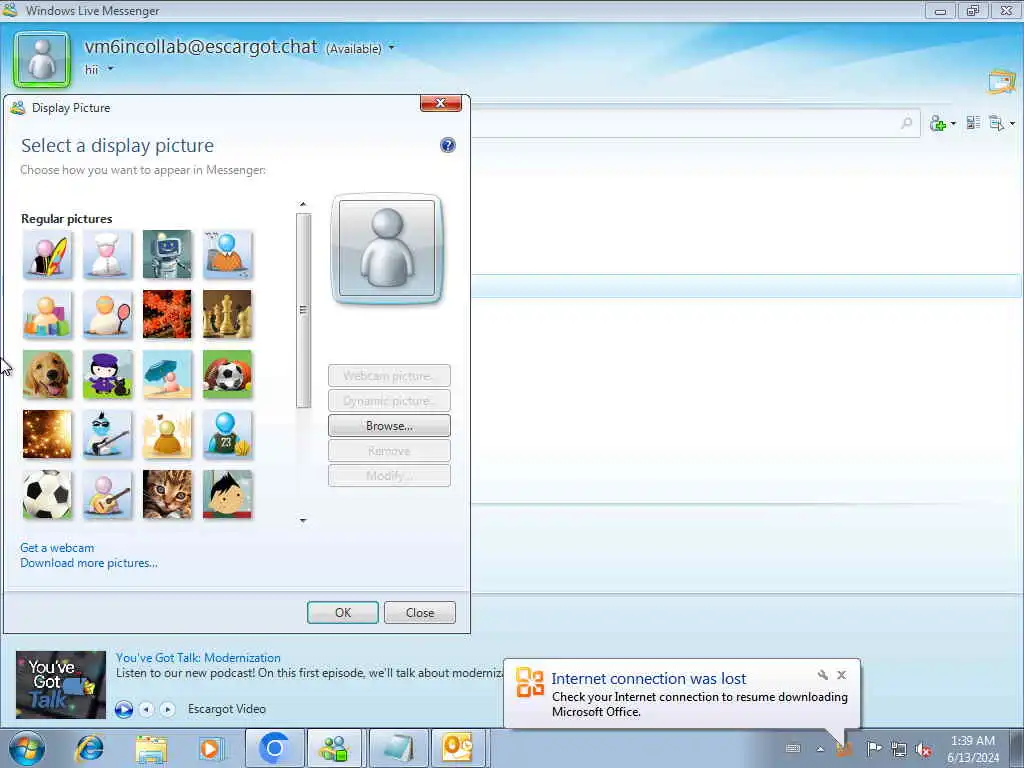
Task: Switch to Windows Live Messenger taskbar button
Action: [x=334, y=748]
